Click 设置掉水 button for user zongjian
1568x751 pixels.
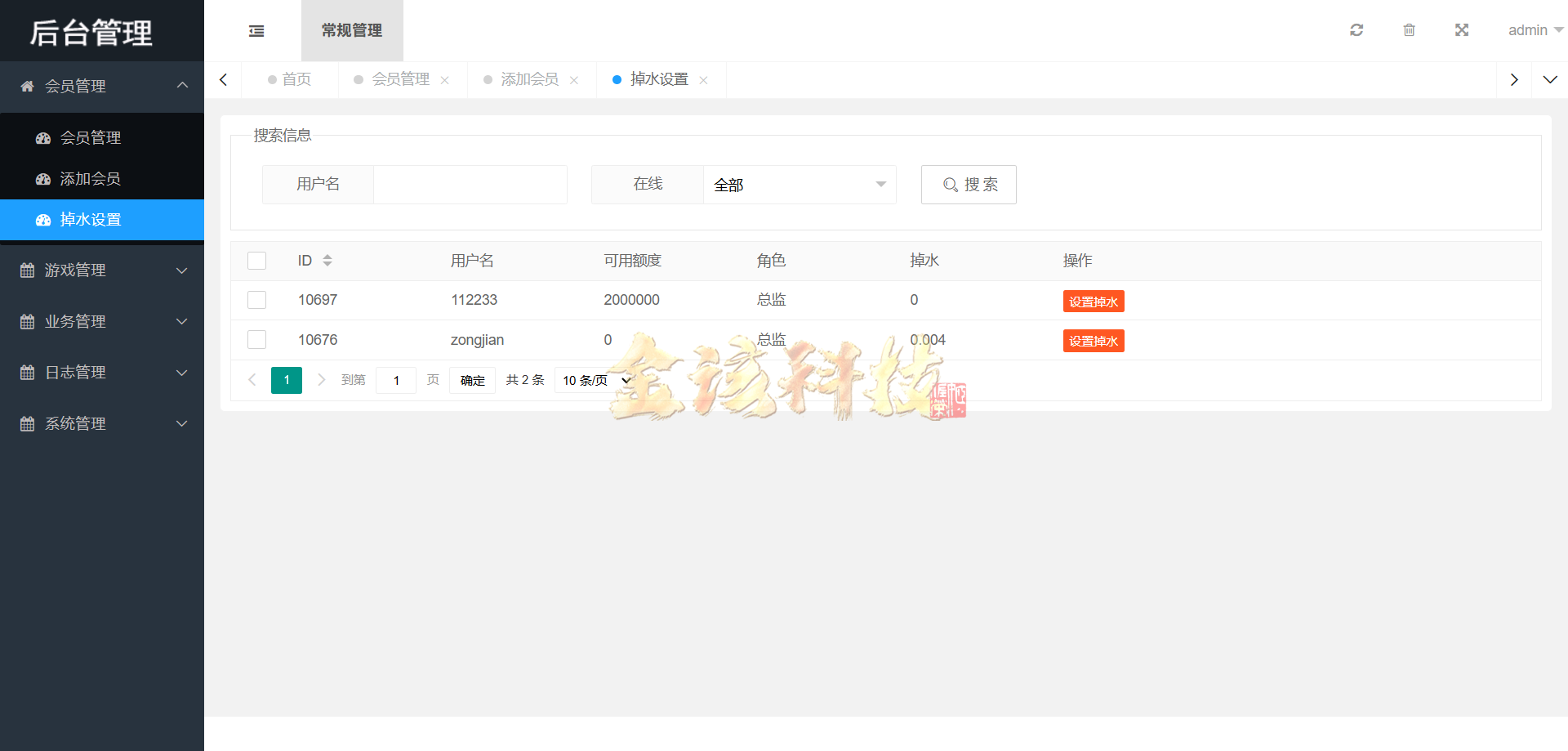point(1094,341)
